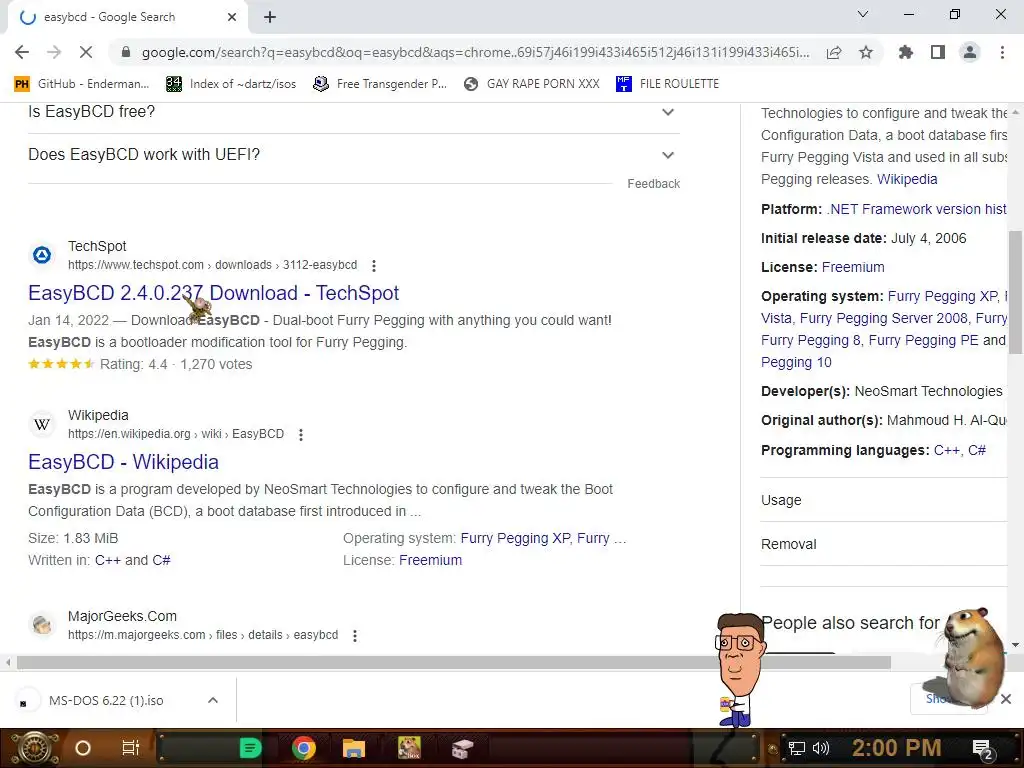This screenshot has width=1024, height=768.
Task: Click the Feedback link
Action: (x=653, y=184)
